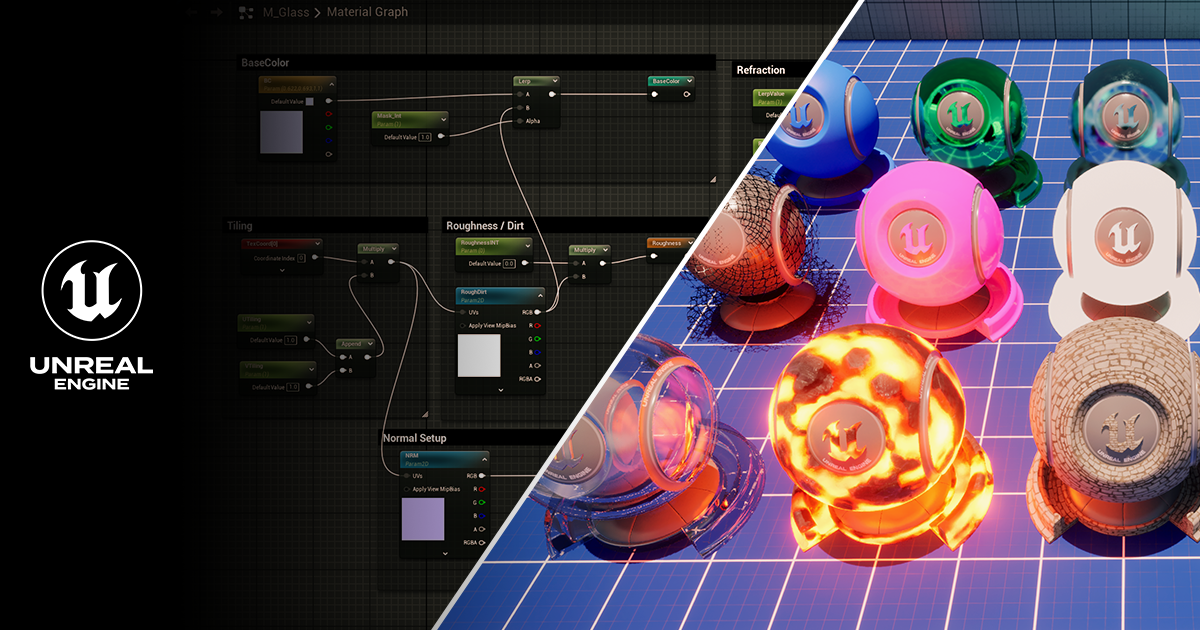The height and width of the screenshot is (630, 1200).
Task: Select the Tiling comment box title
Action: pyautogui.click(x=239, y=226)
